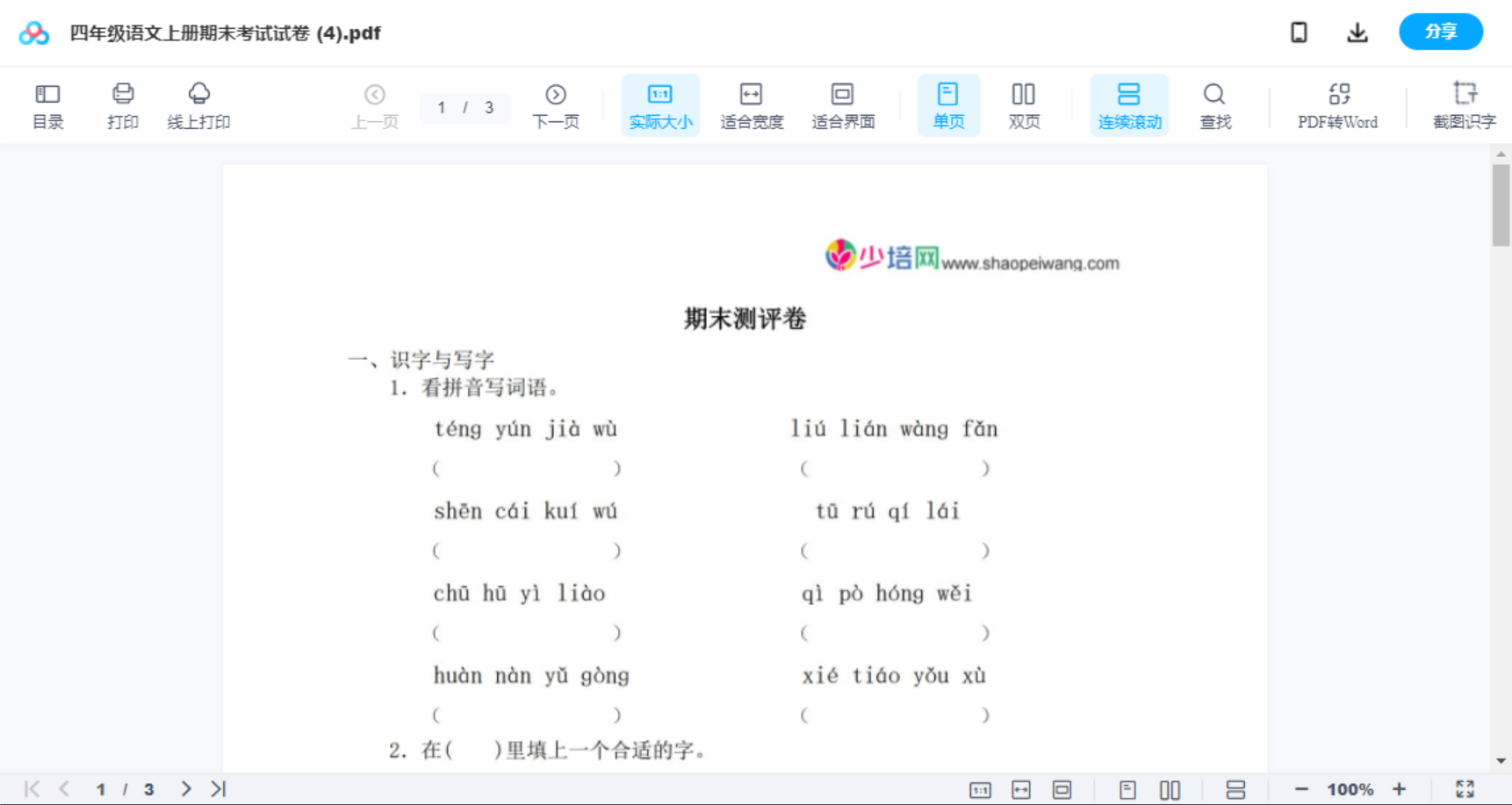
Task: Choose 适合宽度 fit width option
Action: pos(752,105)
